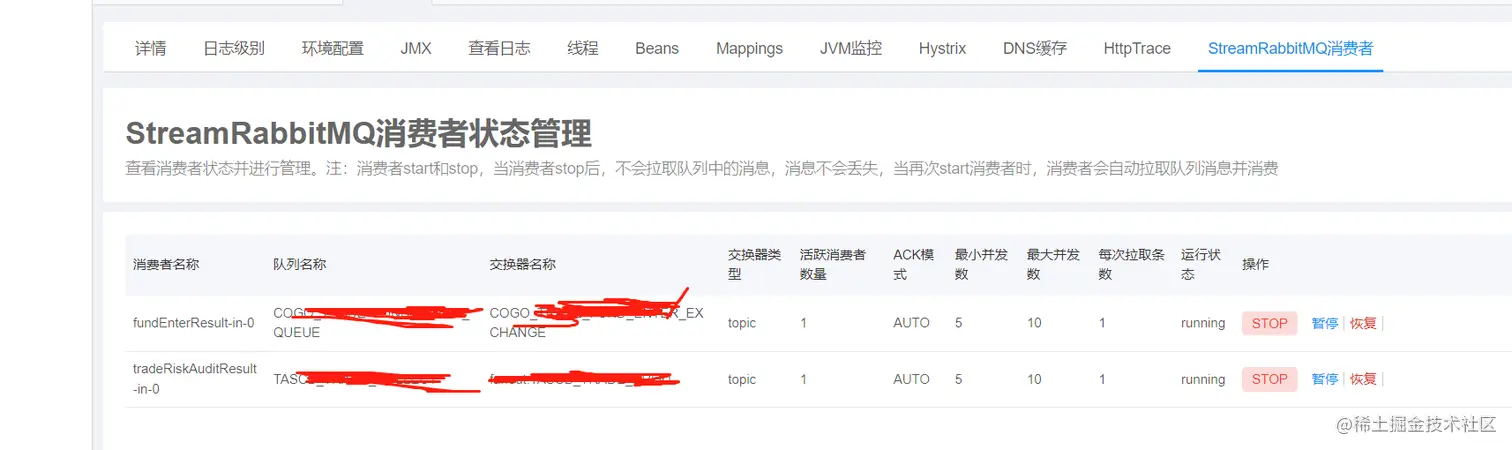The image size is (1512, 450).
Task: Click the 每次拉取条数 column header
Action: [1131, 264]
